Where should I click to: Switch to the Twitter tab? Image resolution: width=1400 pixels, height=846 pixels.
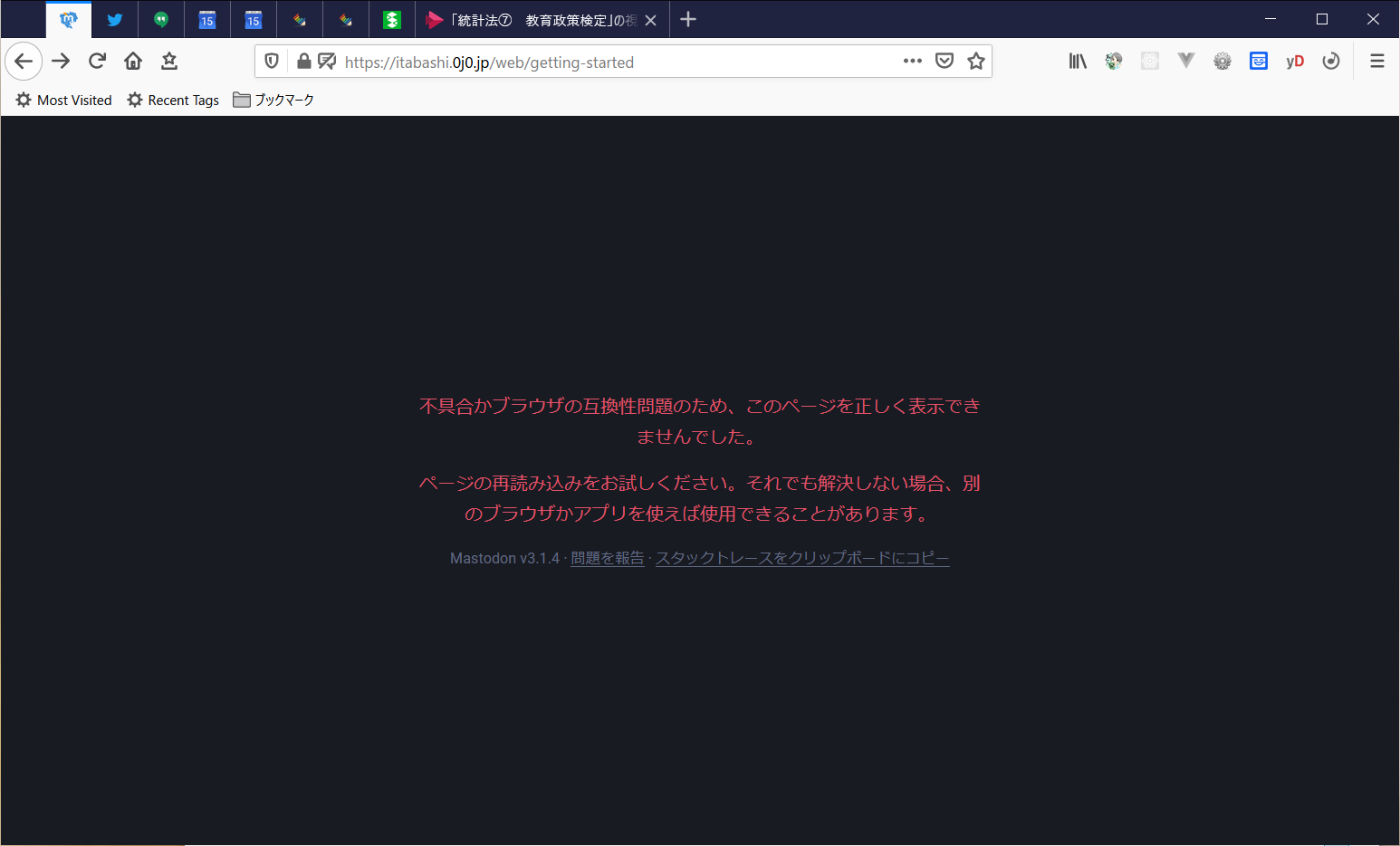115,20
